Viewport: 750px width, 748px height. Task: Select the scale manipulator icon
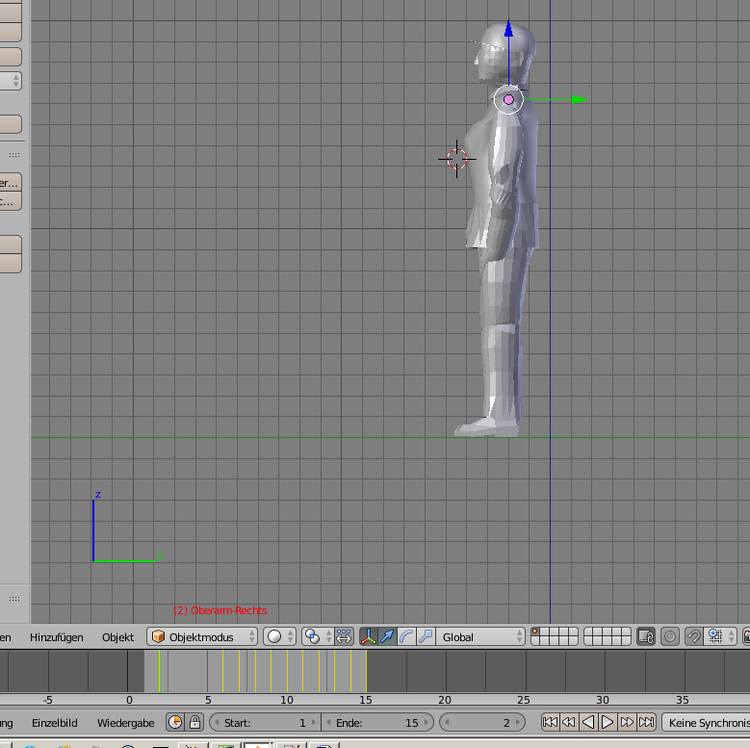pos(426,637)
